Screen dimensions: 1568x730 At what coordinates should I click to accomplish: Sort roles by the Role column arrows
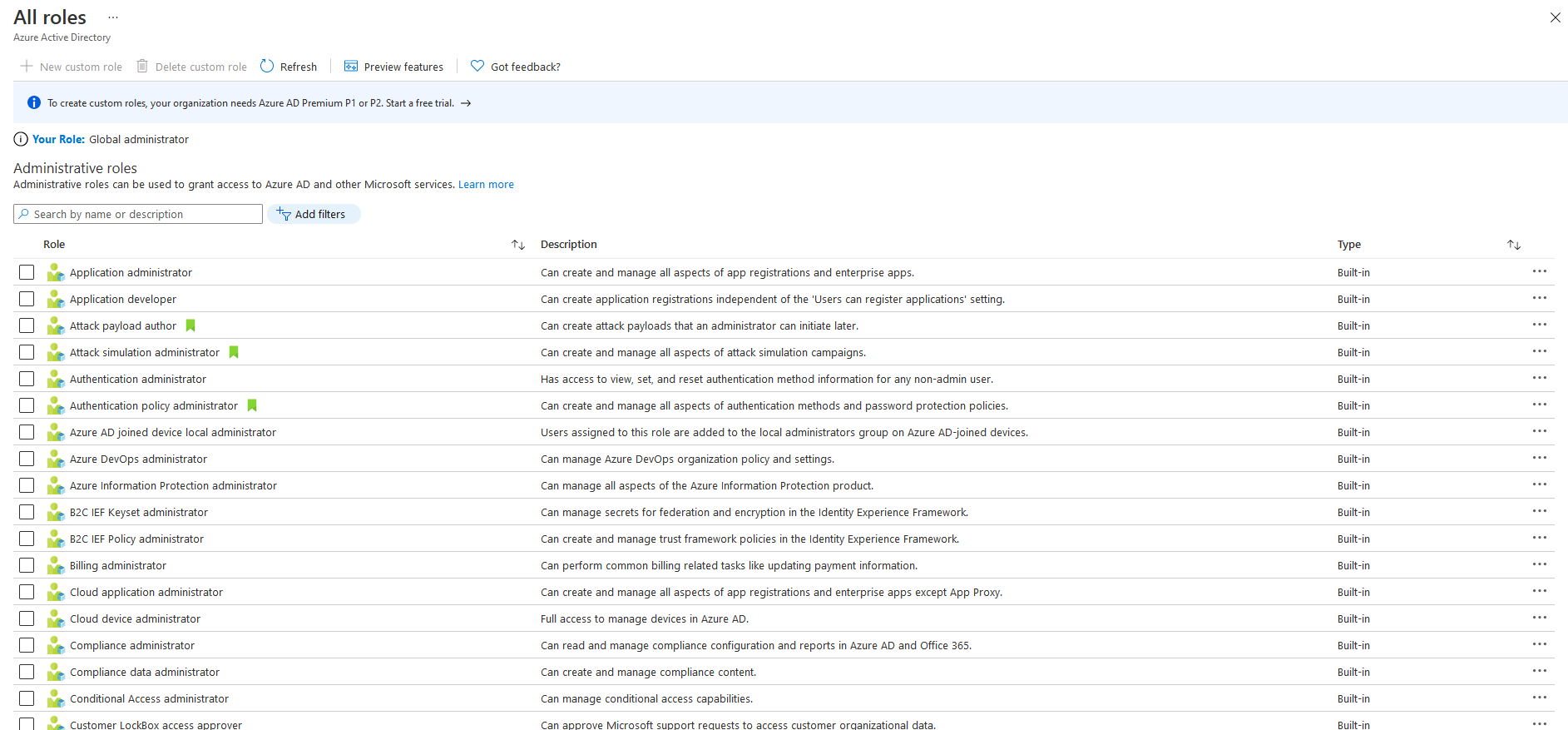[x=518, y=244]
